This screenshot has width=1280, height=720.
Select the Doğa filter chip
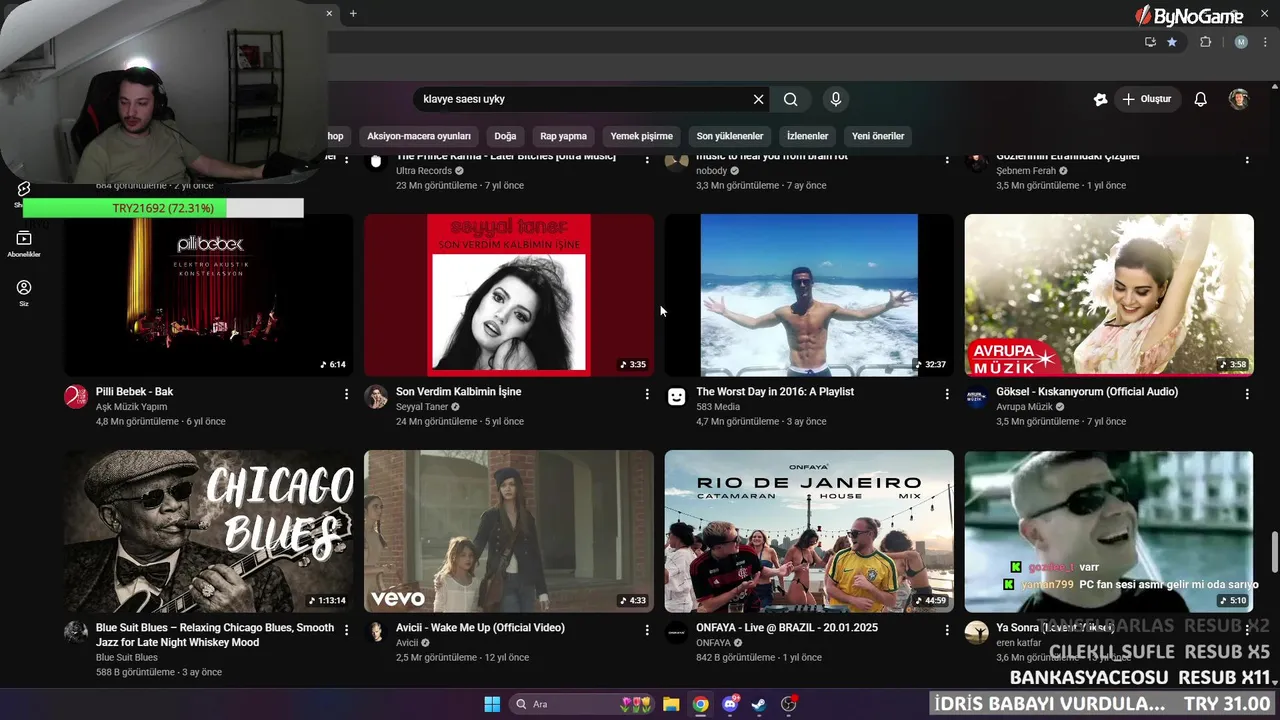point(505,136)
